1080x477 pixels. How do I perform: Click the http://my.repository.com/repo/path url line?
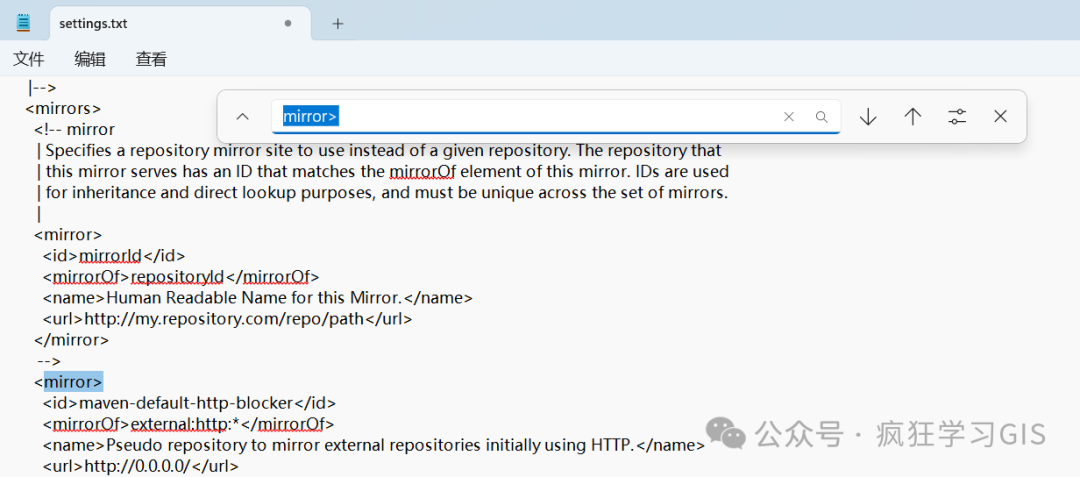click(x=227, y=319)
